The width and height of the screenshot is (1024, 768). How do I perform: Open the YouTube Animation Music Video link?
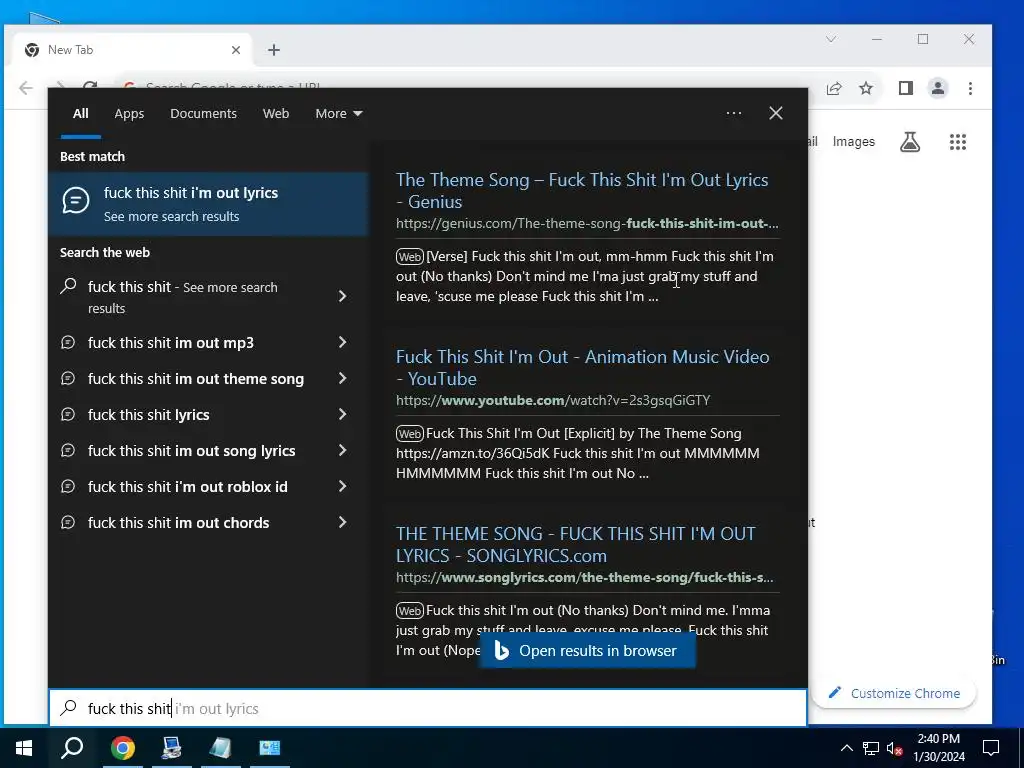click(583, 368)
